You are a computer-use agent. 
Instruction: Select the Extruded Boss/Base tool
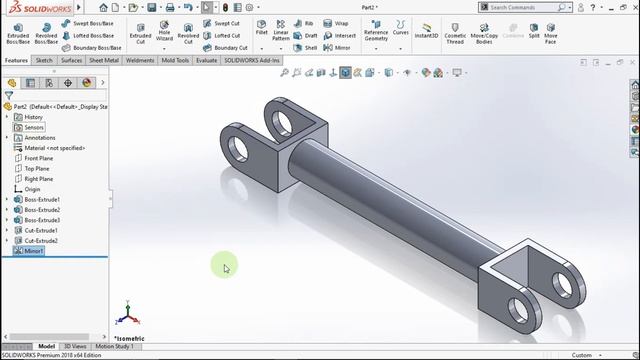pos(18,33)
